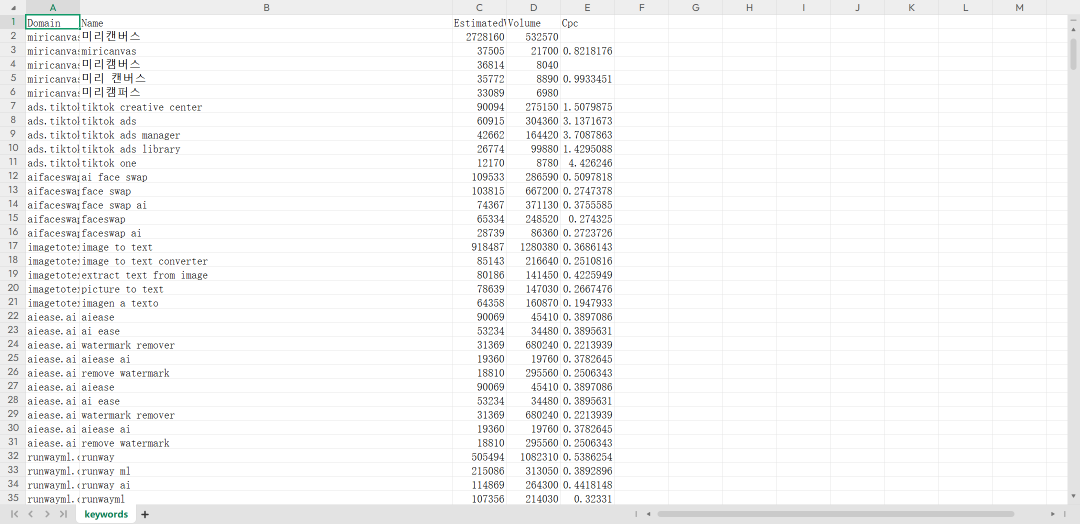Select column D header
1080x524 pixels.
(x=533, y=8)
